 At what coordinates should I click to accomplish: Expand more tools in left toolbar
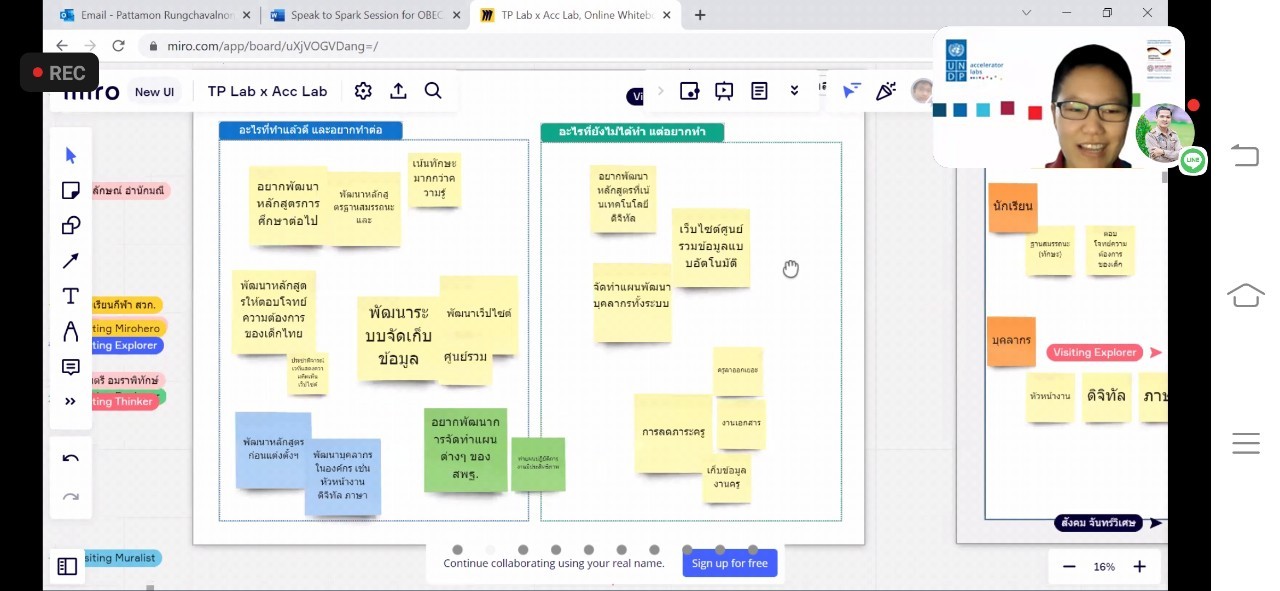click(x=71, y=402)
